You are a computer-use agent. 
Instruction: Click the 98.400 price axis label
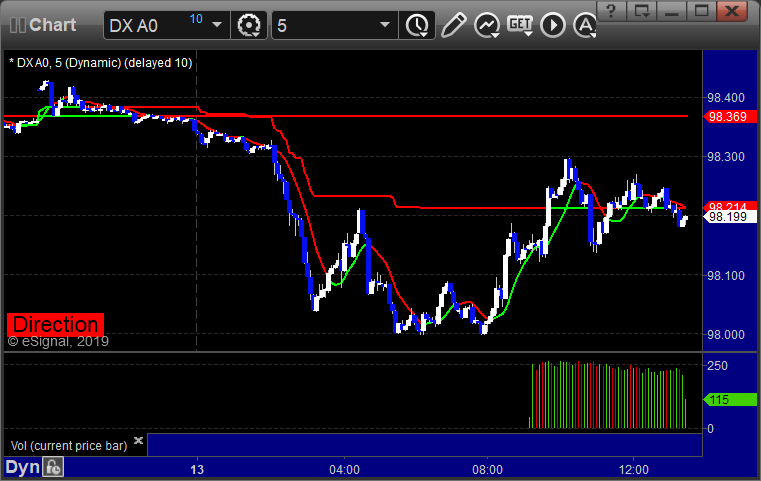click(x=726, y=98)
